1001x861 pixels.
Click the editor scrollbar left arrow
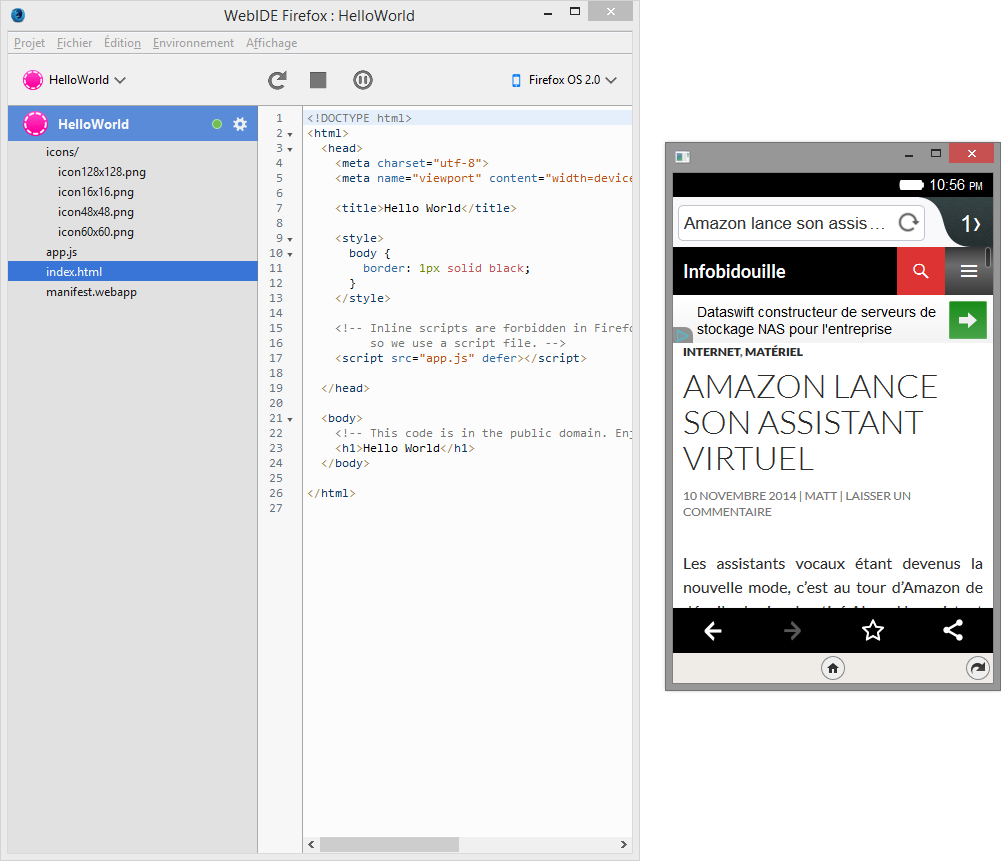click(x=311, y=844)
